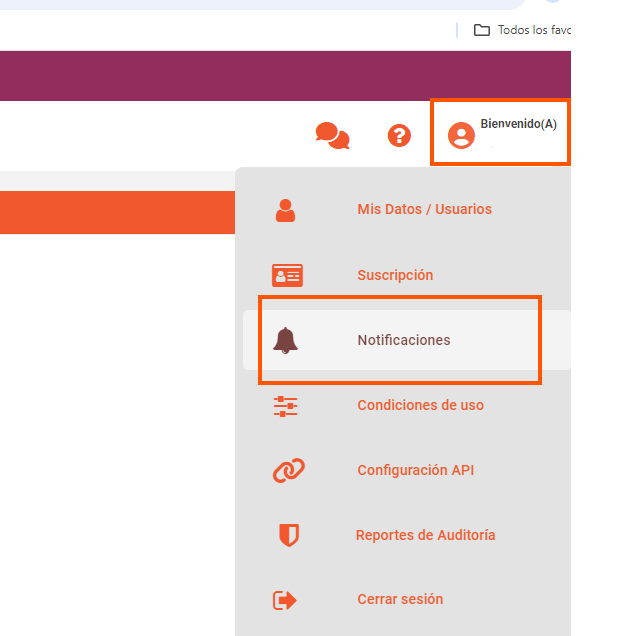Select Suscripción from the user menu
Screen dimensions: 629x636
tap(395, 275)
